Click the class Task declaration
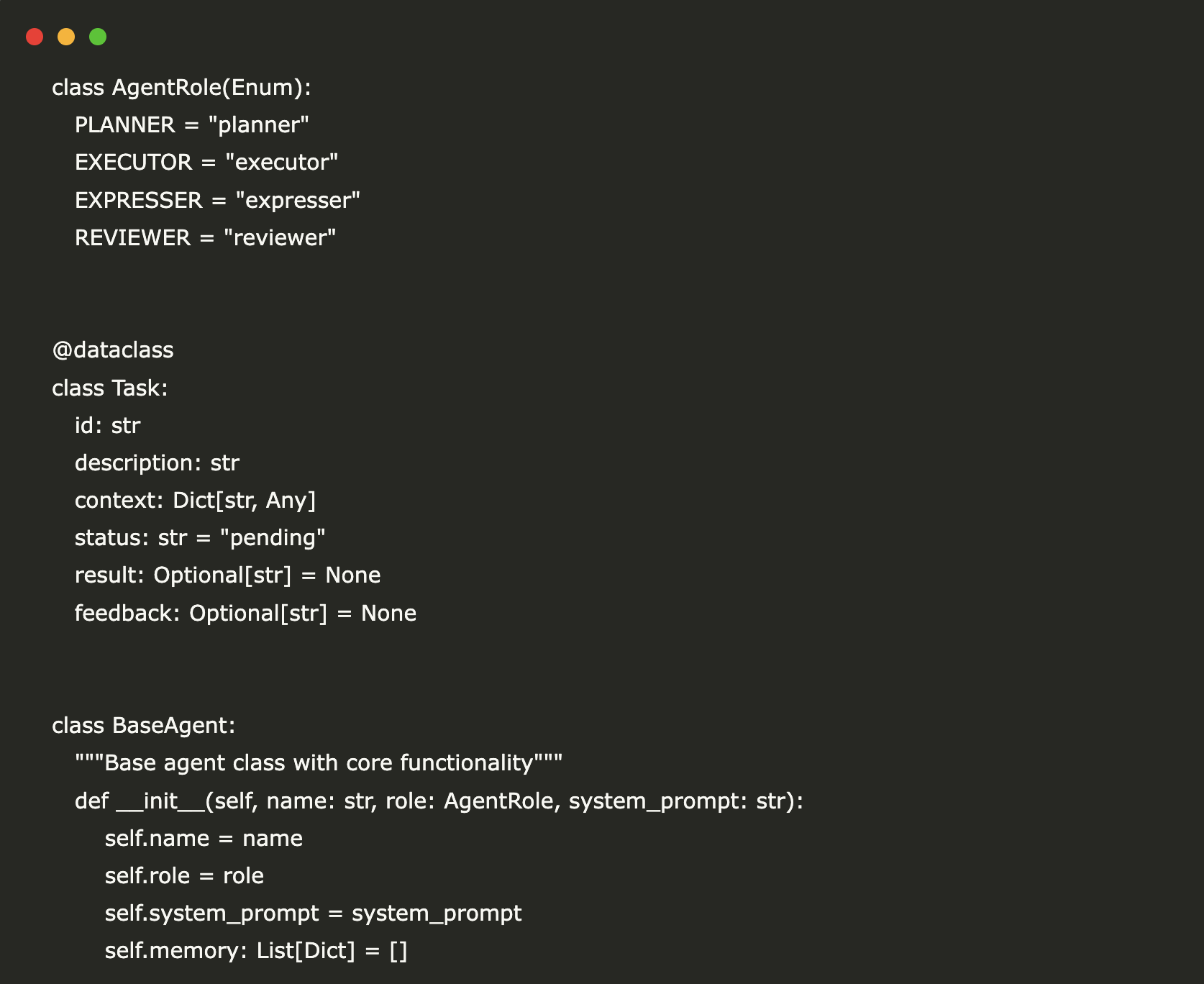This screenshot has height=984, width=1204. point(109,388)
